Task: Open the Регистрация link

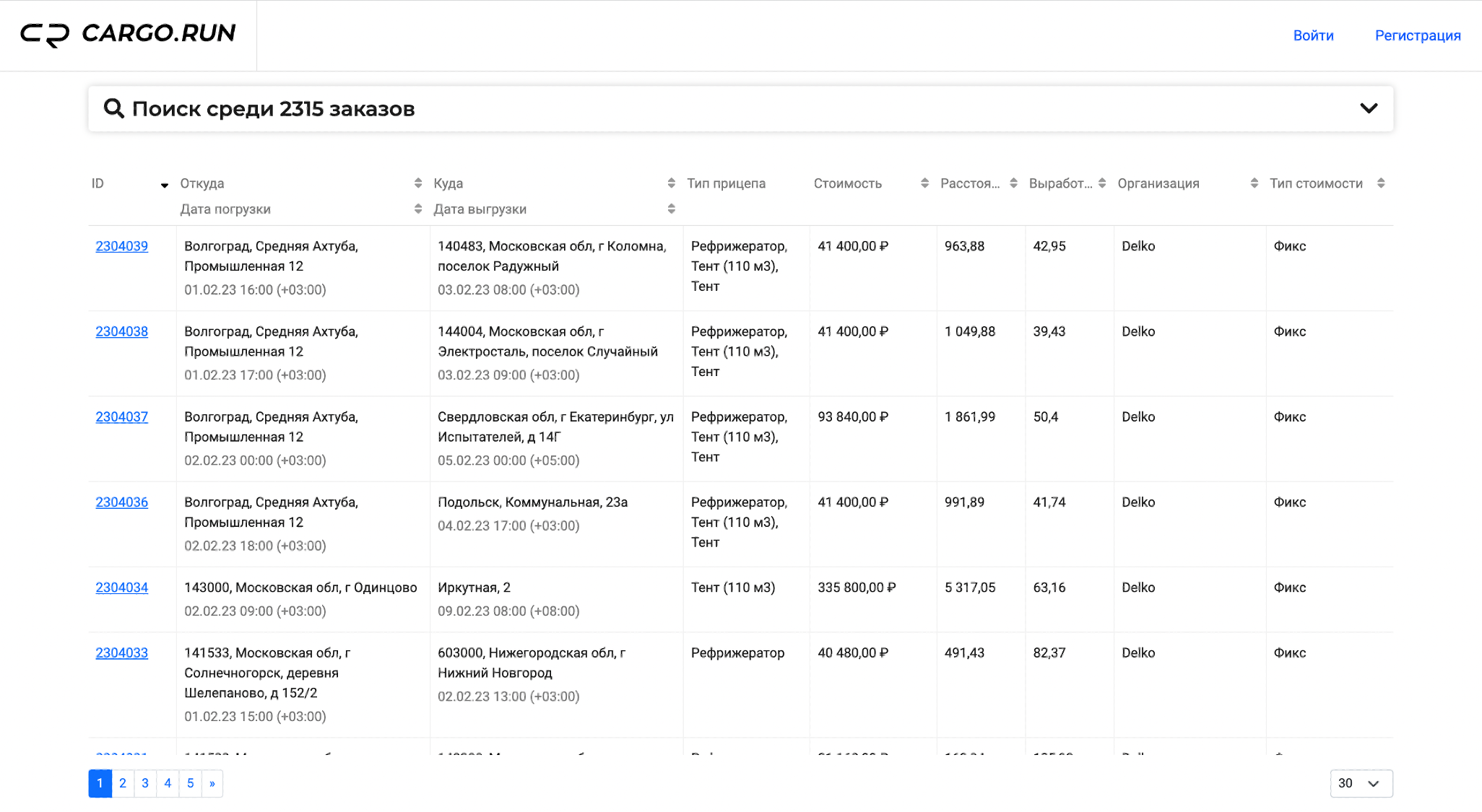Action: click(1418, 35)
